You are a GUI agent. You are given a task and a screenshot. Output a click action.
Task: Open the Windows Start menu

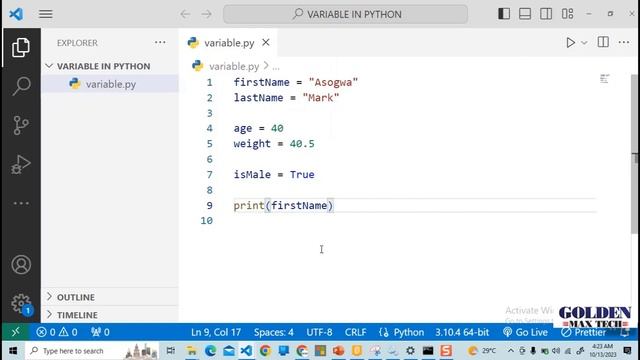(13, 351)
